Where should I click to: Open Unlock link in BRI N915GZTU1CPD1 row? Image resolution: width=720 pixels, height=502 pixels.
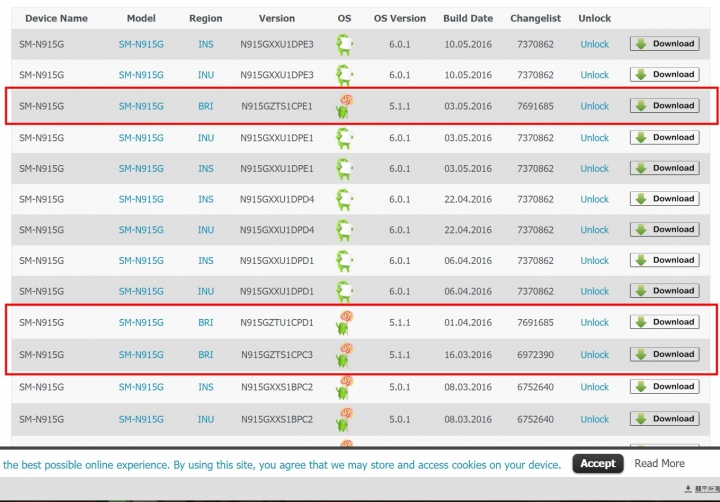pyautogui.click(x=594, y=323)
